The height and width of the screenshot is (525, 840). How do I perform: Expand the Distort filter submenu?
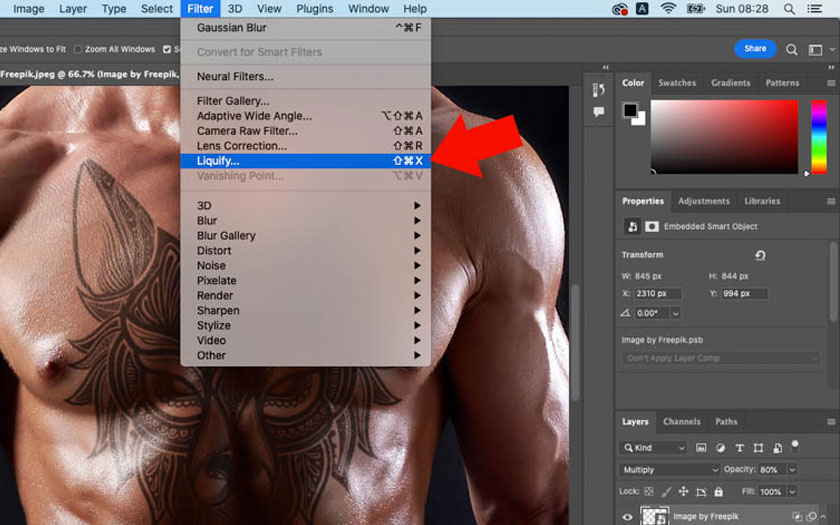305,251
